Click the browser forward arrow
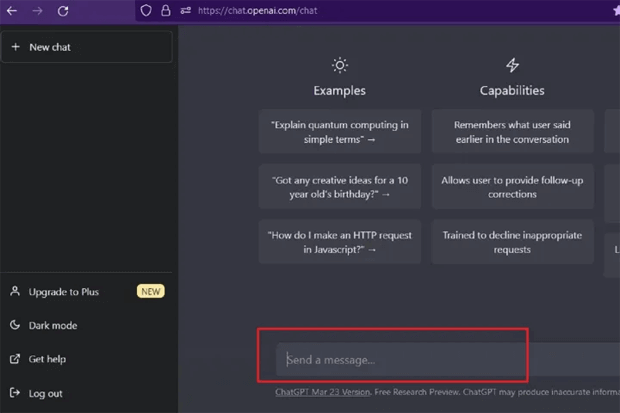The image size is (620, 413). [37, 10]
